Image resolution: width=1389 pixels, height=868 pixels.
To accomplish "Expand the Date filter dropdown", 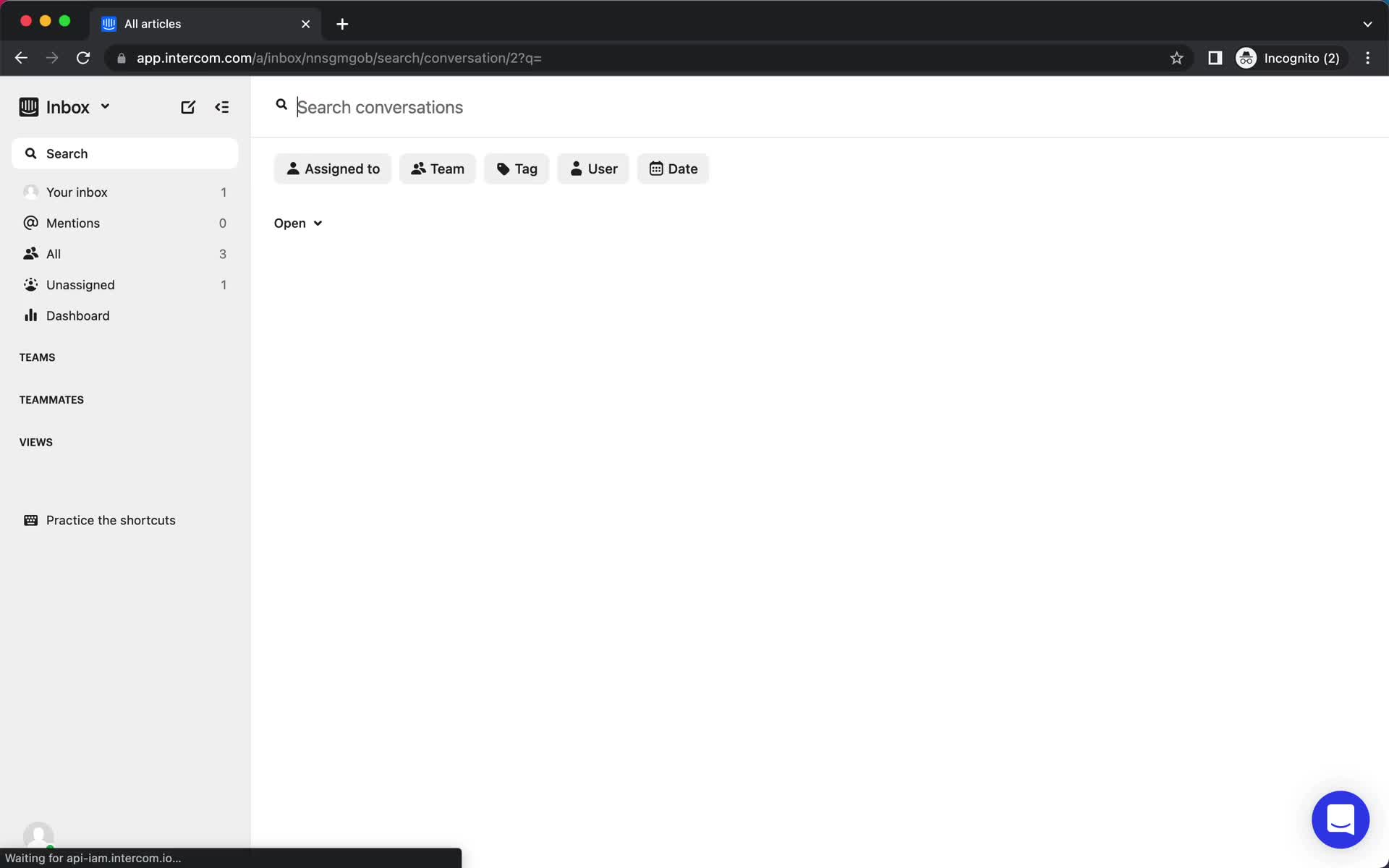I will coord(673,168).
